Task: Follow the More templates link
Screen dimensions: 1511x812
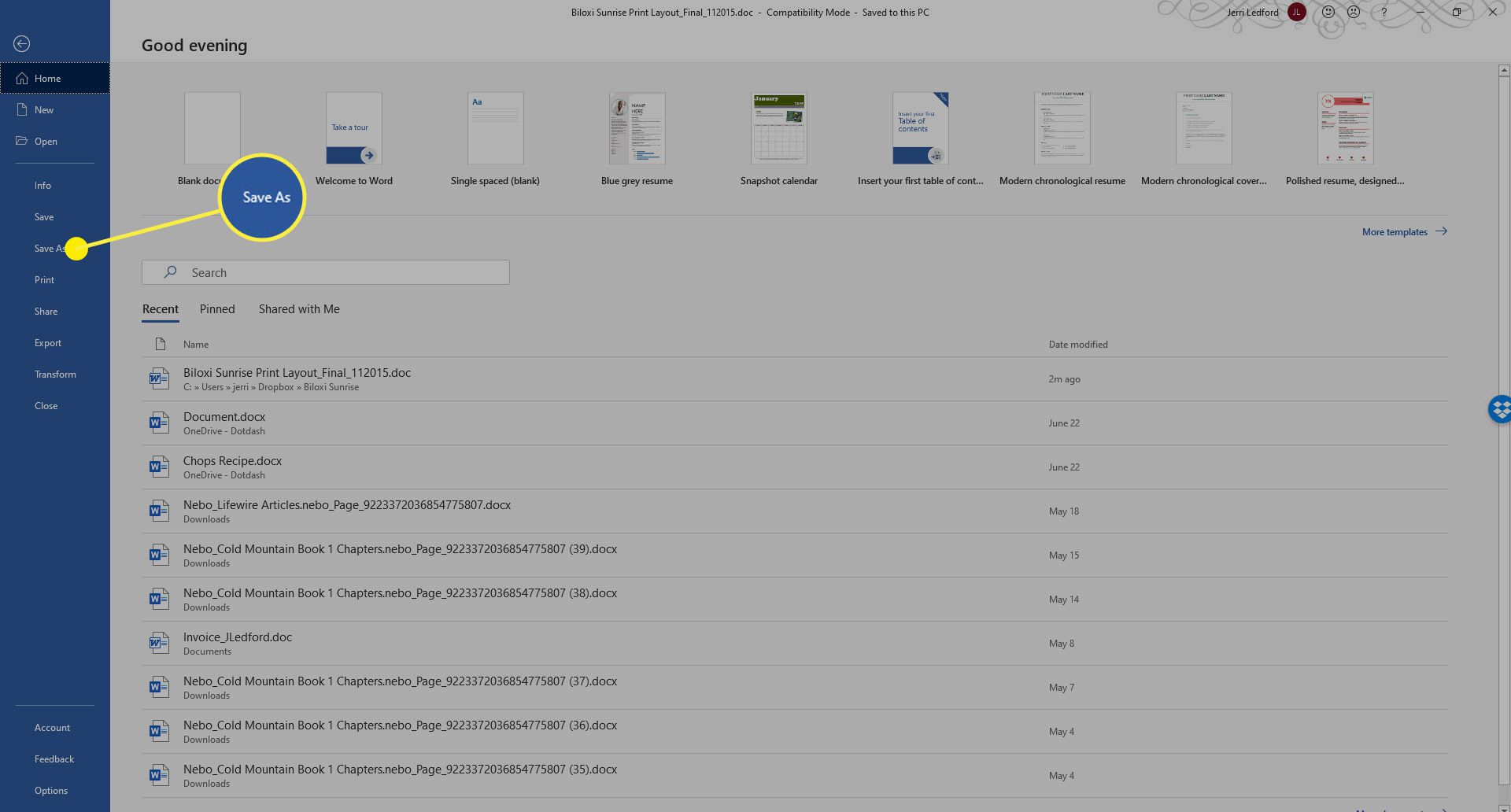Action: click(x=1404, y=232)
